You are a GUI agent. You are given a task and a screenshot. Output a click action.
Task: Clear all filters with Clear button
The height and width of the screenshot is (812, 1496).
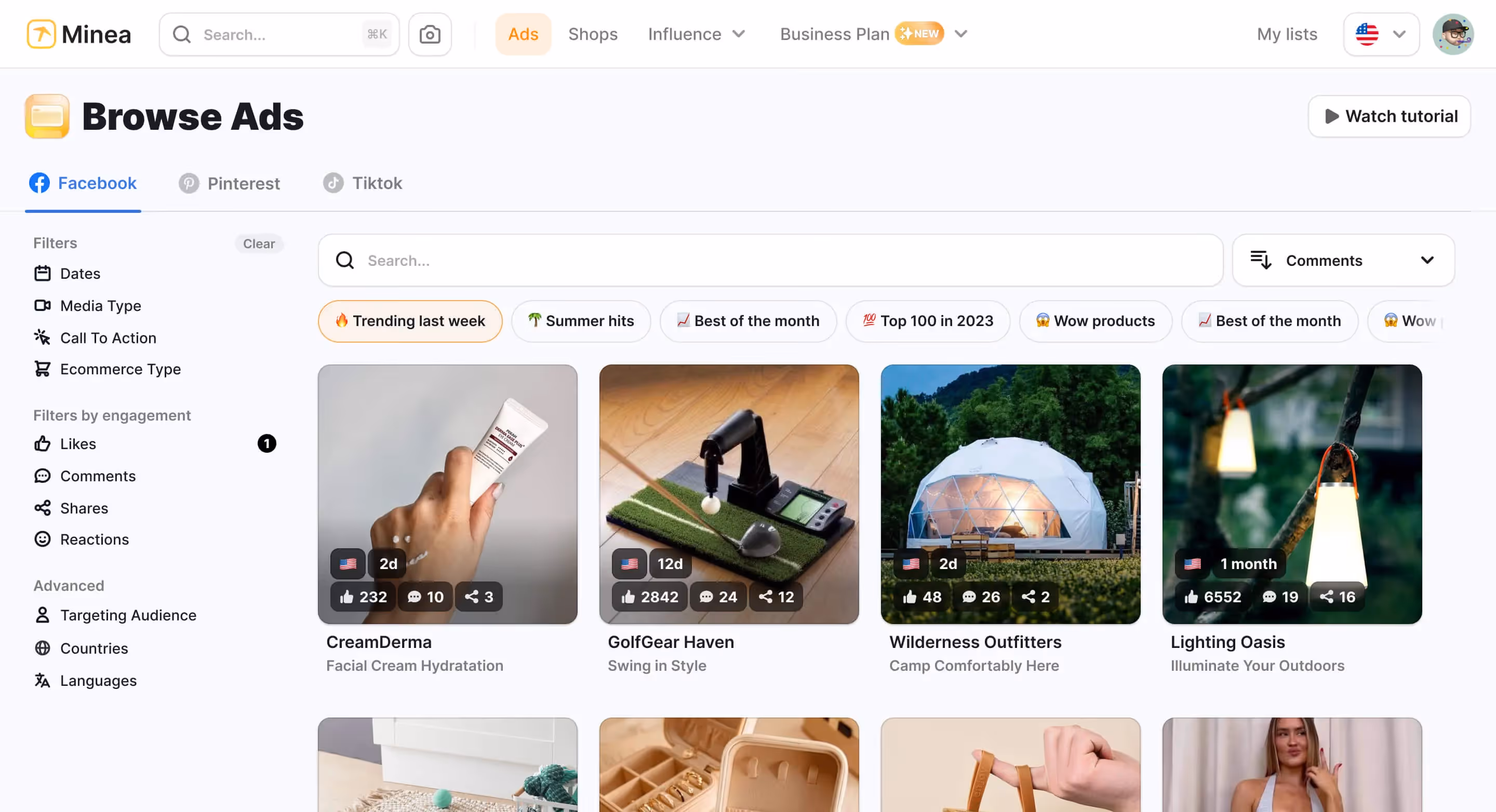click(x=259, y=244)
